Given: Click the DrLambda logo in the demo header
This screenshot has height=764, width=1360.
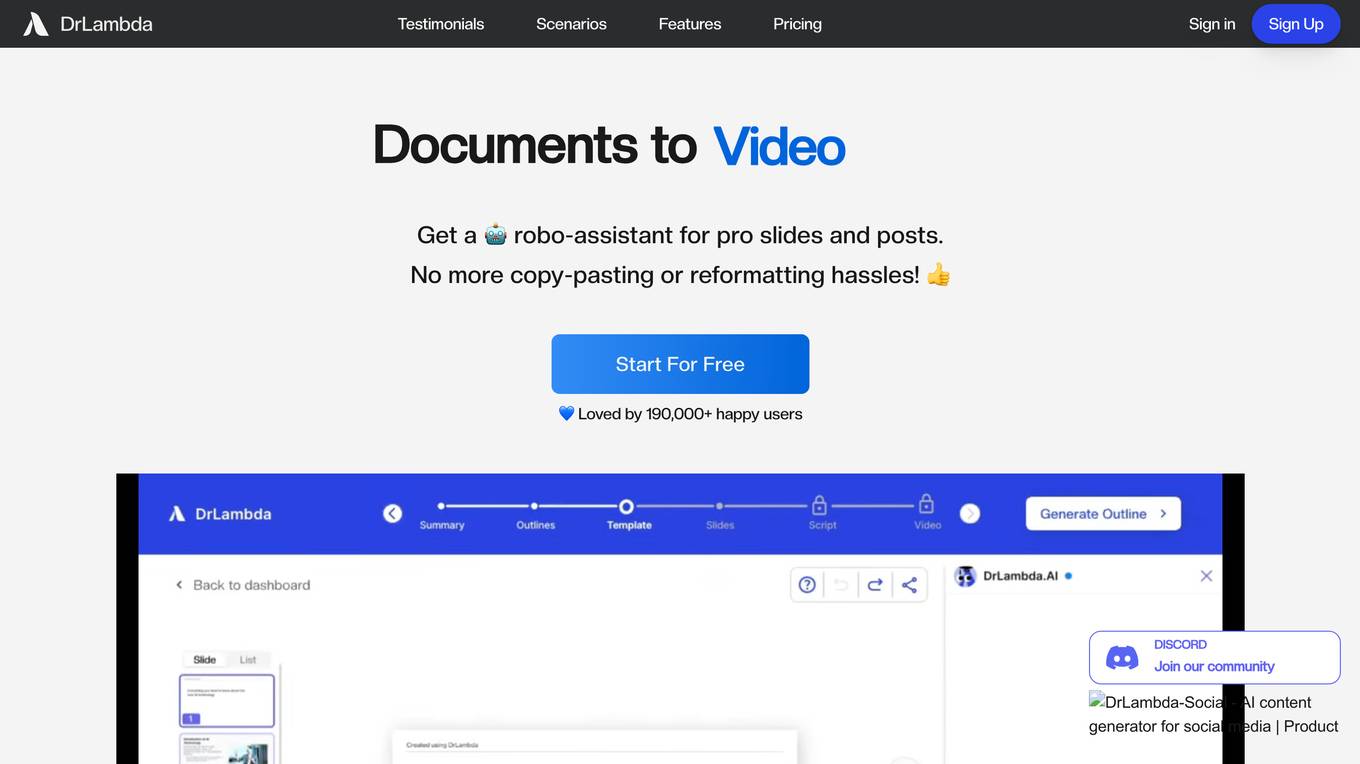Looking at the screenshot, I should click(x=220, y=513).
